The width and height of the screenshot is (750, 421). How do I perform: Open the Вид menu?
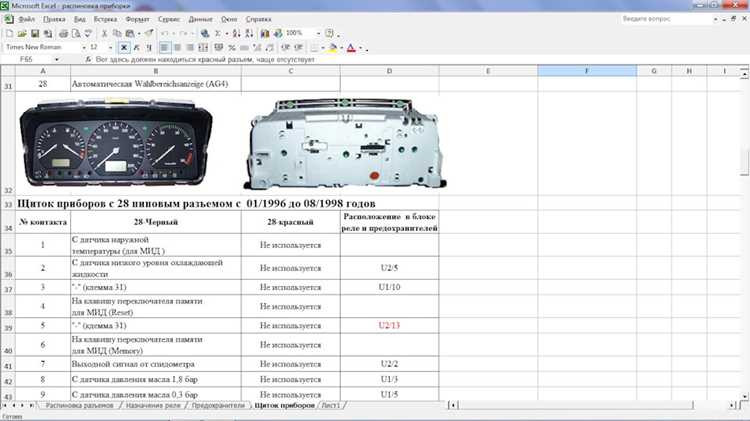[x=79, y=19]
